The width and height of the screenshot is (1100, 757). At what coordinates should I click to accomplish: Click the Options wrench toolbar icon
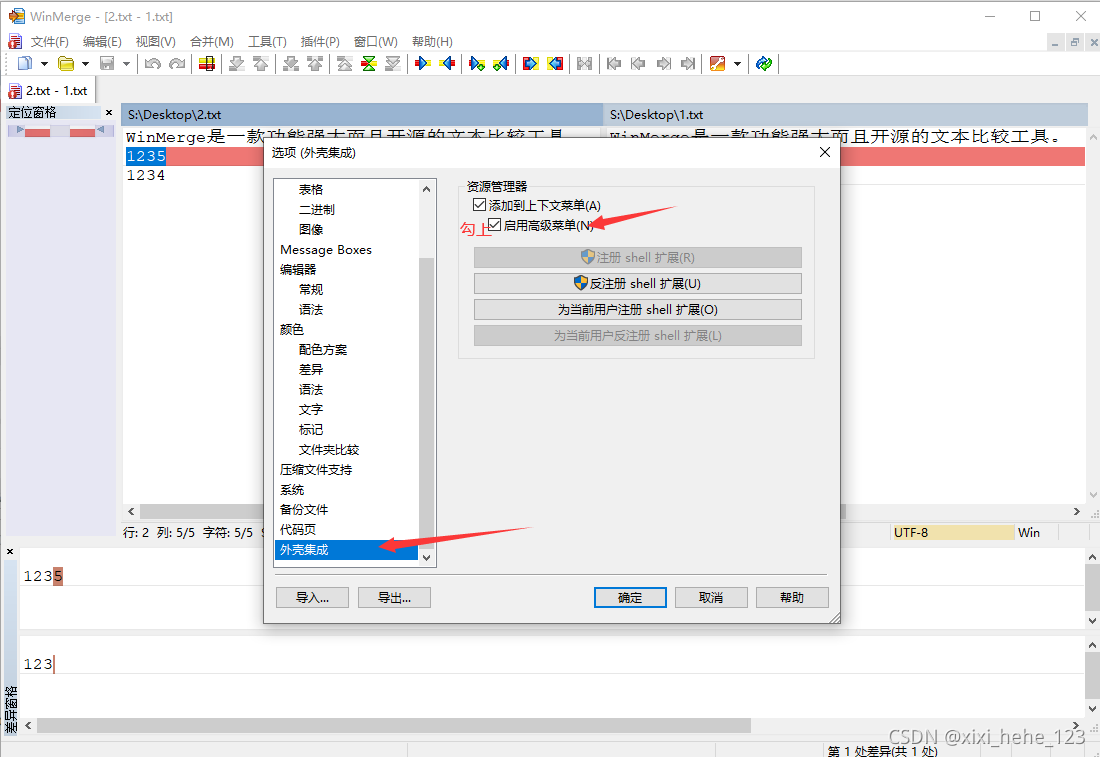click(x=717, y=64)
